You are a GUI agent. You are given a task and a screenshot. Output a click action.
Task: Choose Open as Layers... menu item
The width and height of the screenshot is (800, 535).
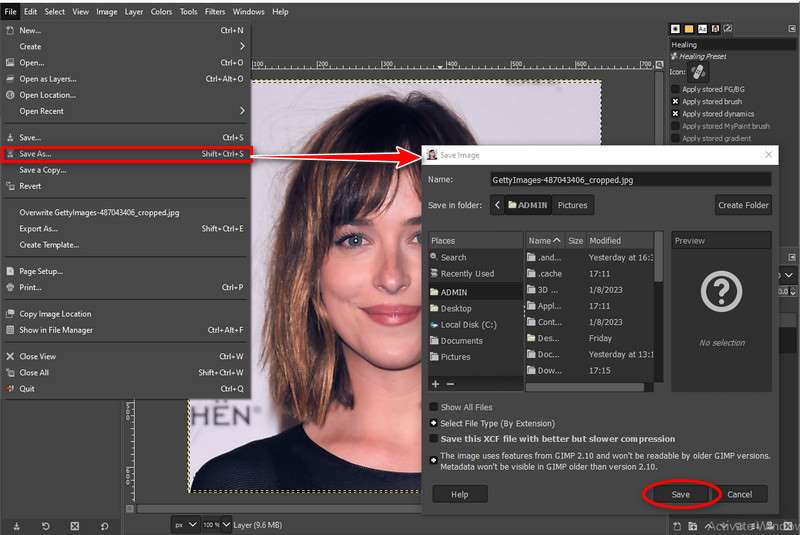tap(126, 79)
